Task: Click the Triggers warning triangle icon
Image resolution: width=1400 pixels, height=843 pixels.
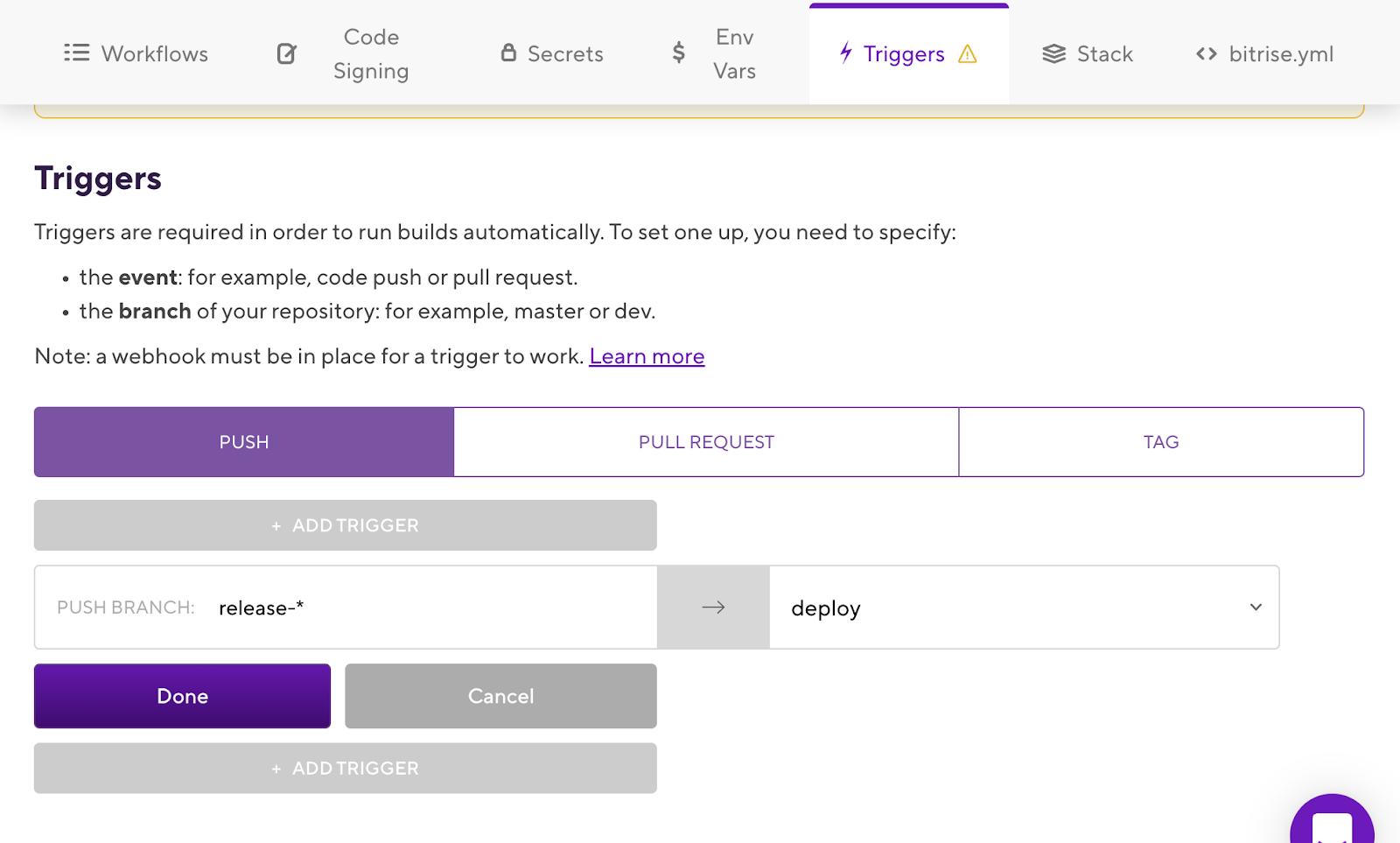Action: (967, 54)
